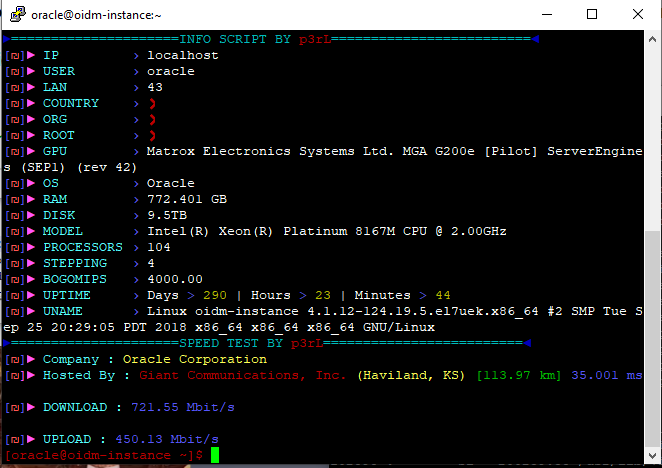This screenshot has width=662, height=468.
Task: Click the uptime minutes value '44'
Action: click(x=443, y=295)
